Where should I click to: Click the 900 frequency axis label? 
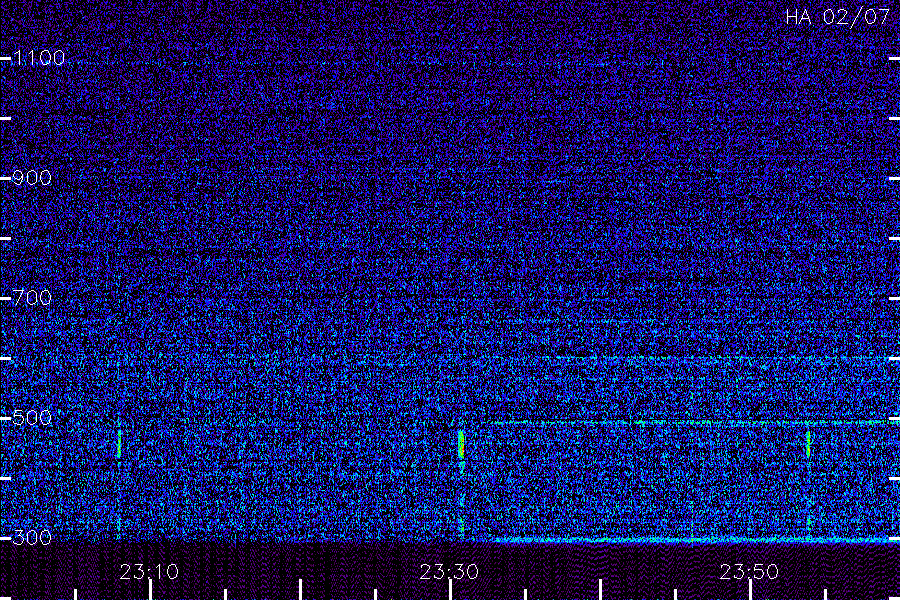point(32,178)
